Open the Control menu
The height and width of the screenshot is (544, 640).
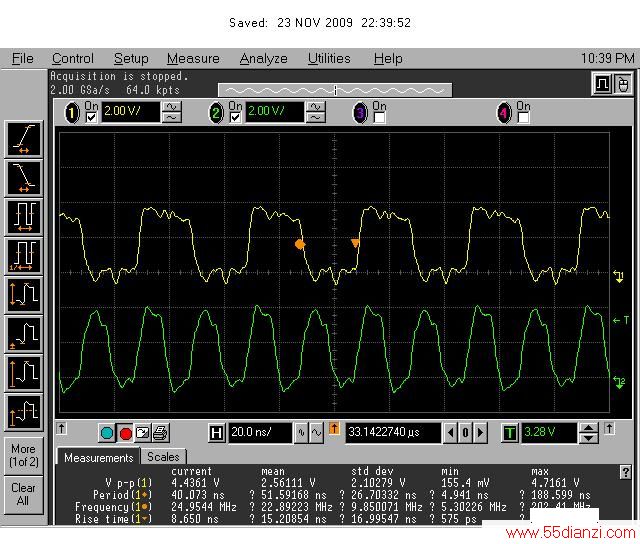[73, 59]
